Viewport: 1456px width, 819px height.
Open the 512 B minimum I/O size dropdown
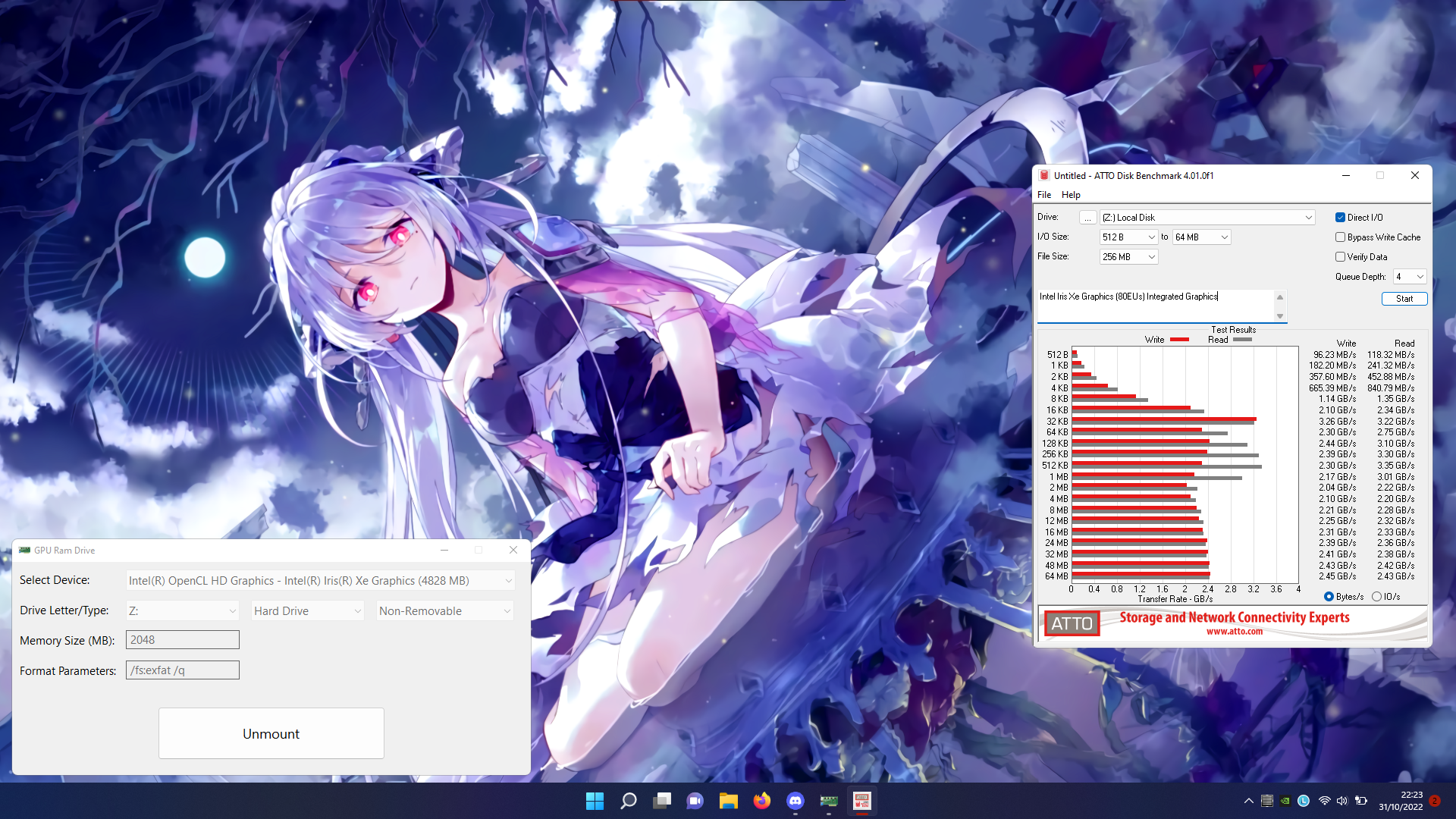pyautogui.click(x=1128, y=237)
